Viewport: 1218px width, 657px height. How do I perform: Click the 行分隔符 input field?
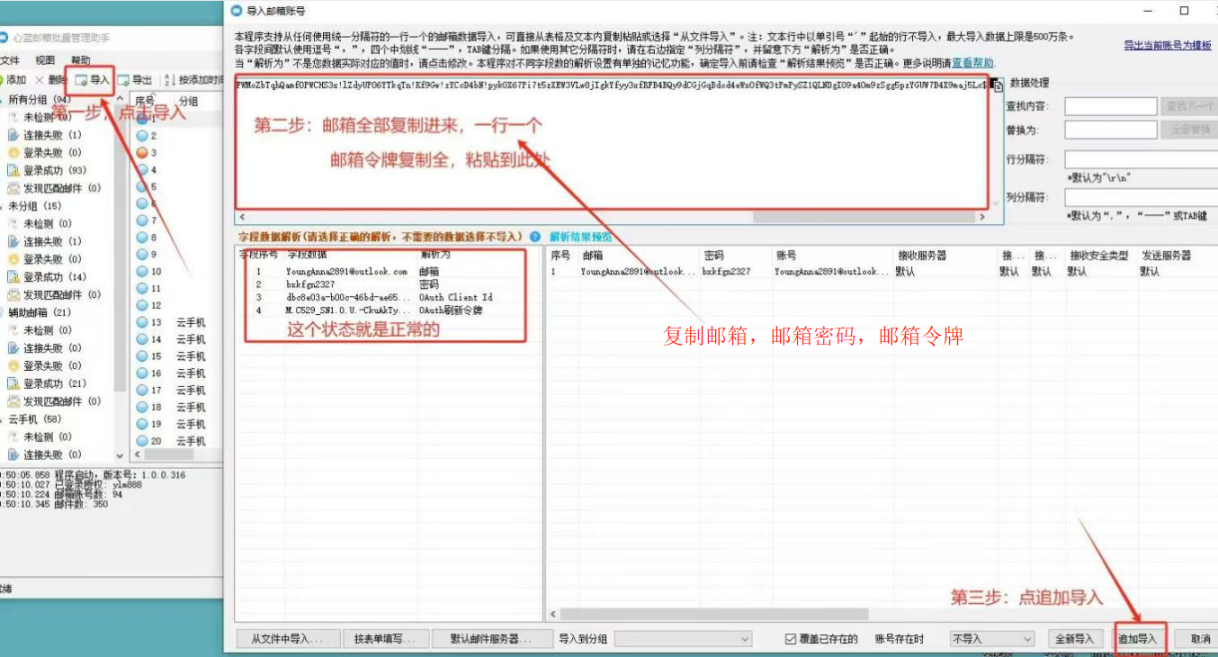point(1141,160)
